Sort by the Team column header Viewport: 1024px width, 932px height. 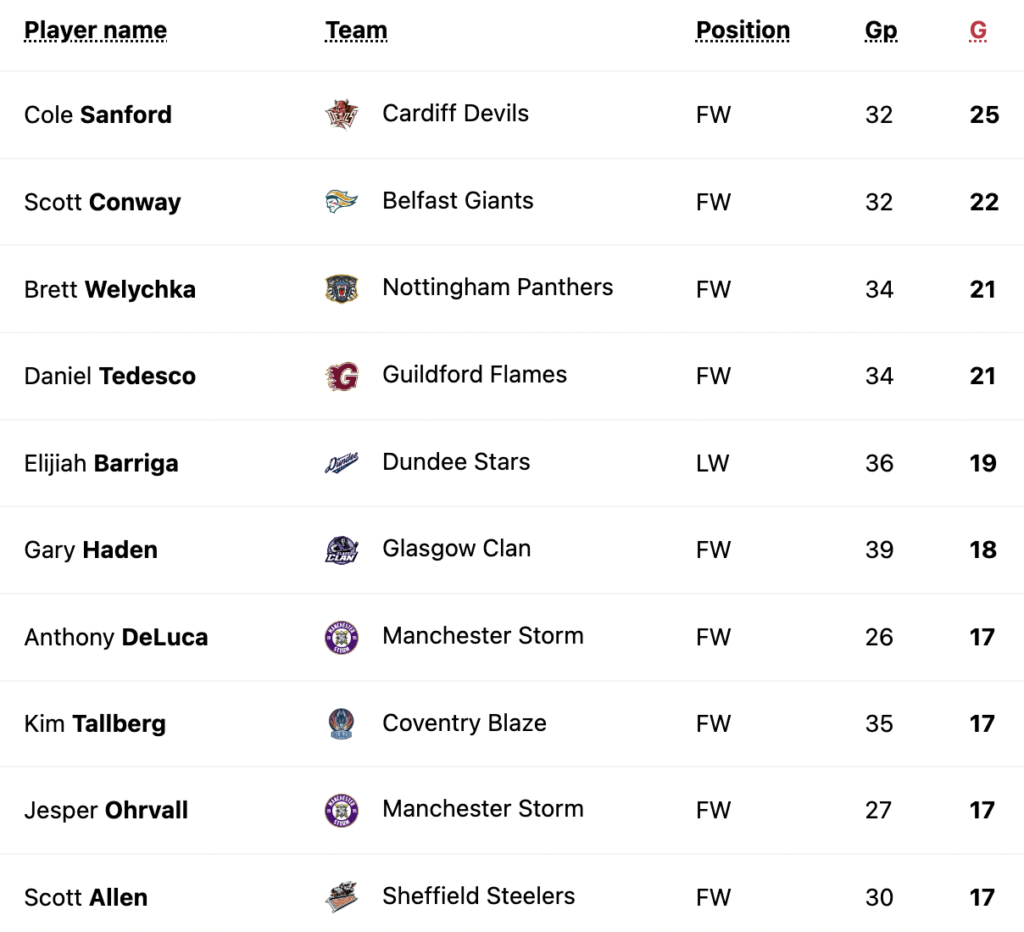[x=356, y=31]
